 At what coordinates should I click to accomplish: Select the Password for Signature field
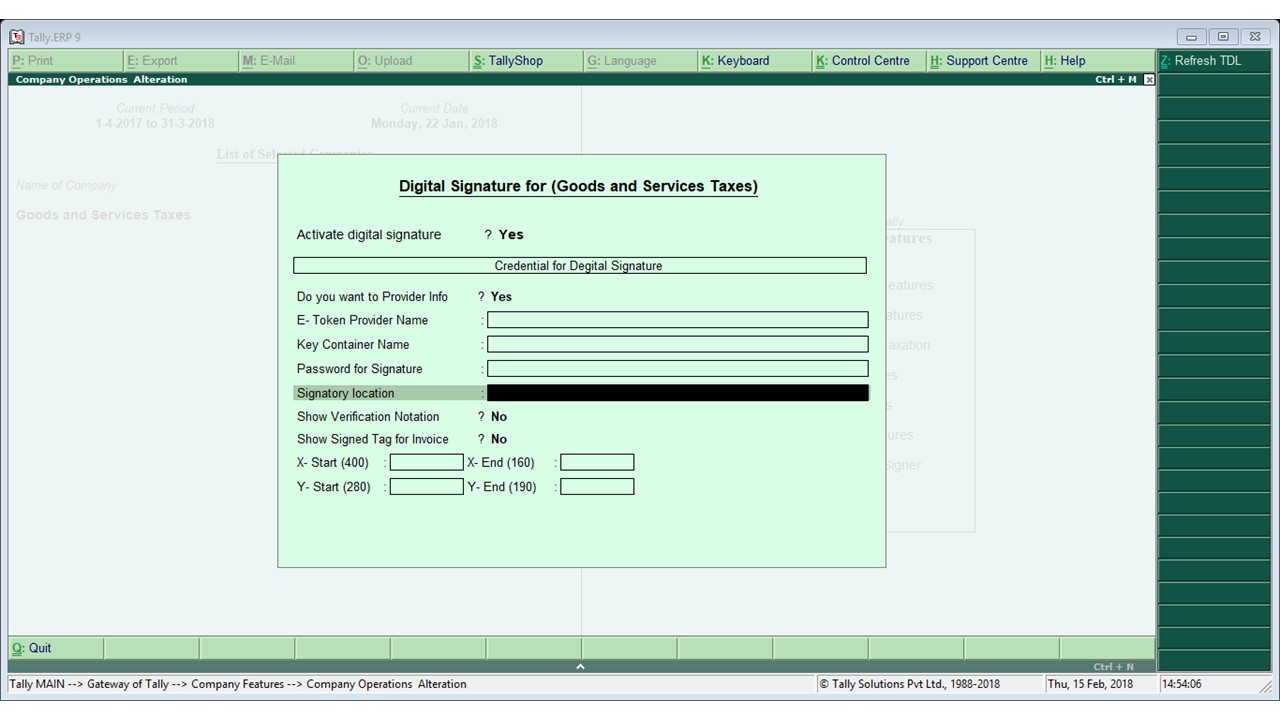click(677, 368)
